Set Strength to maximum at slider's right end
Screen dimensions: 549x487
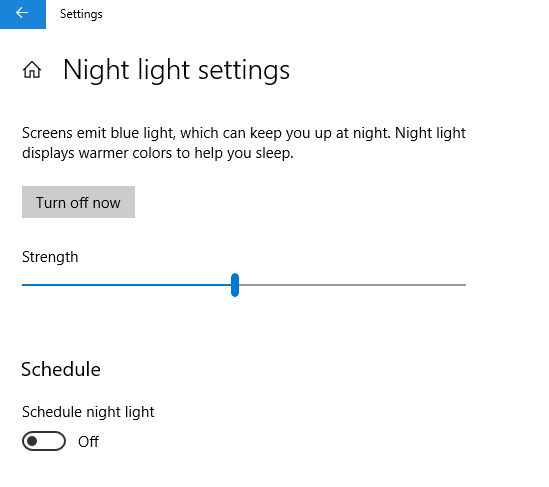coord(465,285)
